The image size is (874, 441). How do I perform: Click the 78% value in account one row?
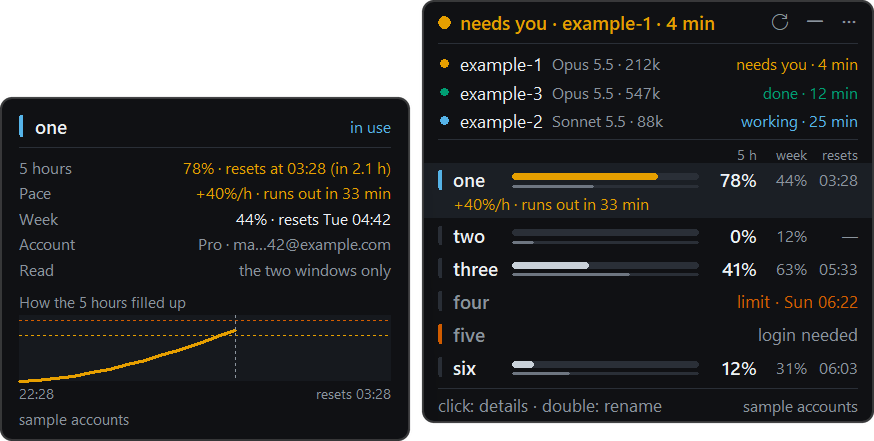(739, 181)
